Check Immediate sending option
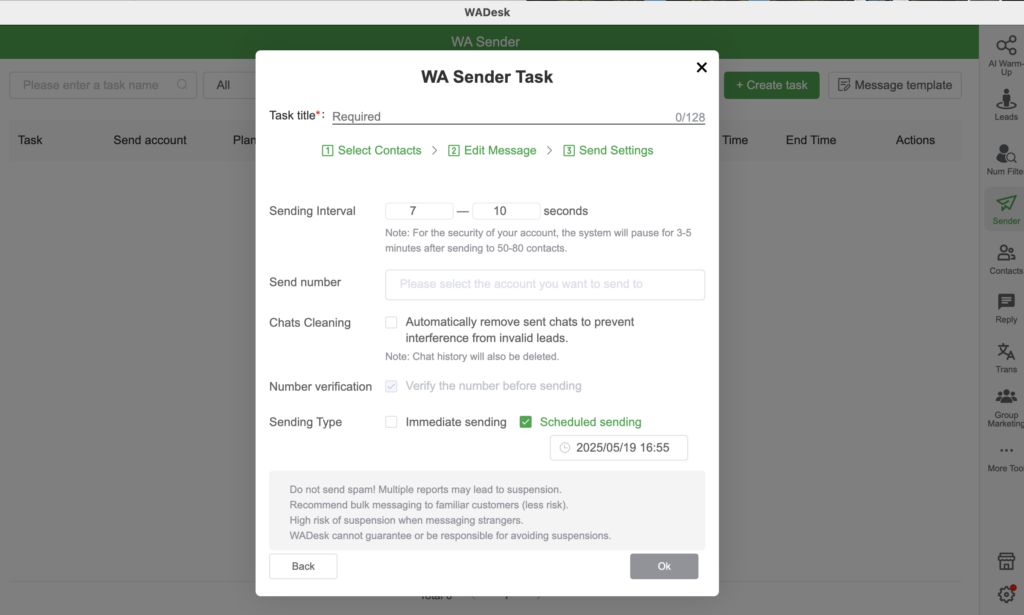The width and height of the screenshot is (1024, 615). point(391,422)
